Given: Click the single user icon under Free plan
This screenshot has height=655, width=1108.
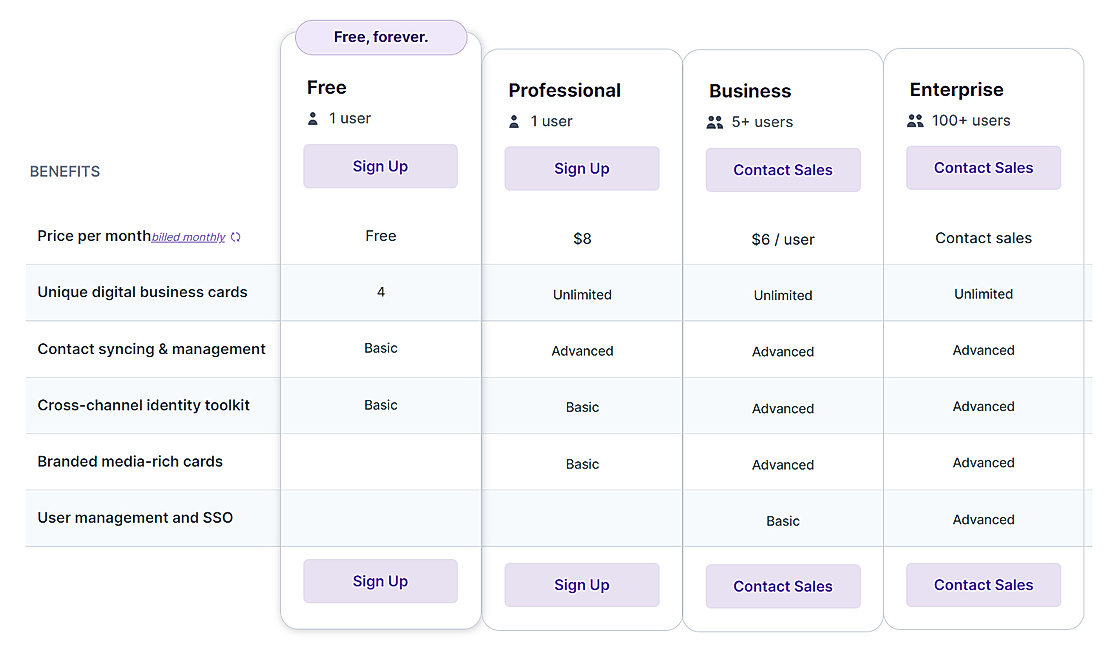Looking at the screenshot, I should click(312, 118).
